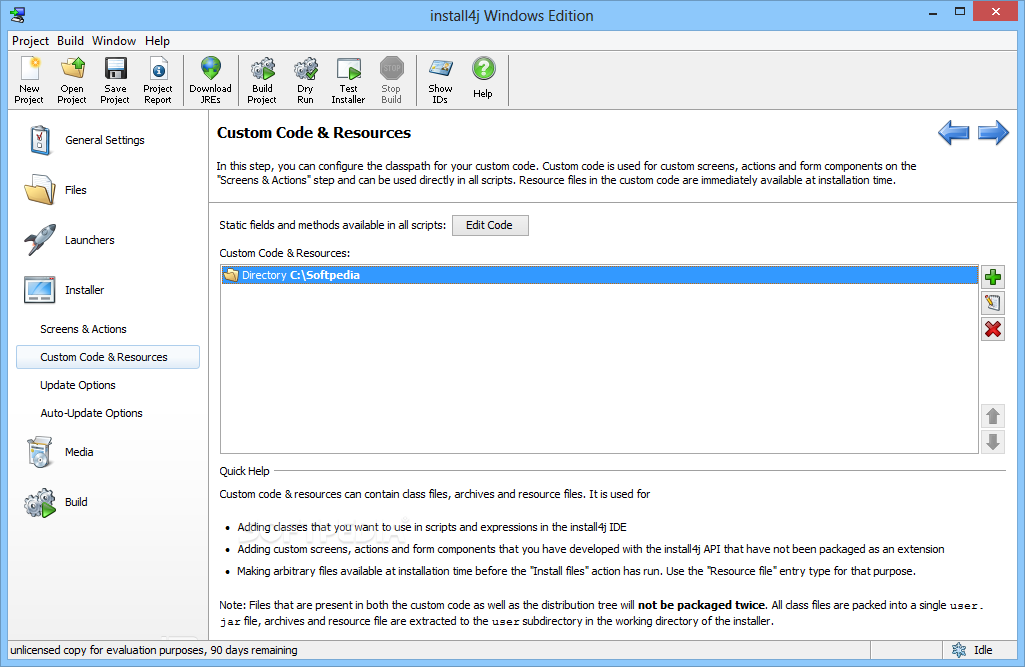The height and width of the screenshot is (667, 1025).
Task: Add entry with green plus icon
Action: 993,277
